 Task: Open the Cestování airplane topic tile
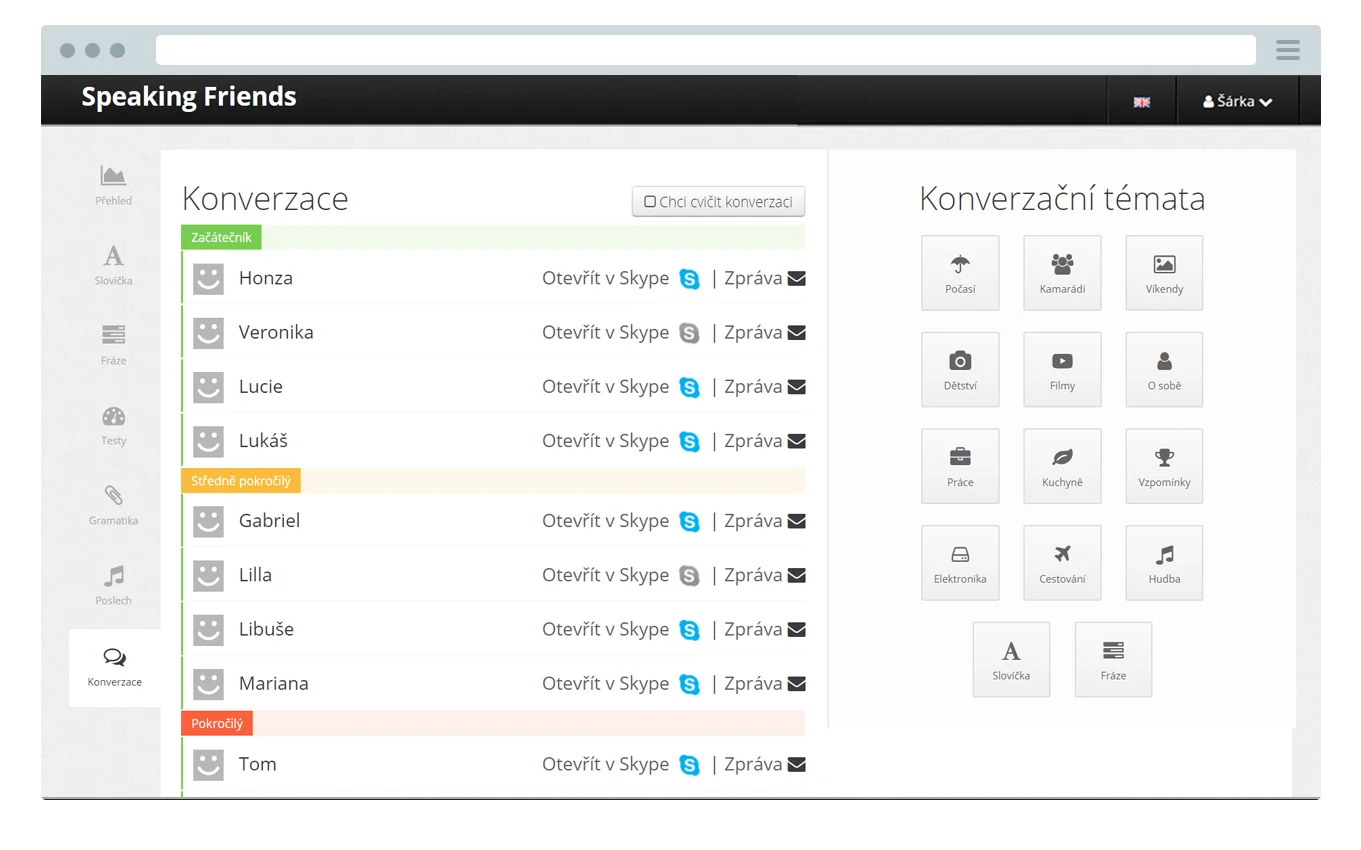pyautogui.click(x=1062, y=563)
